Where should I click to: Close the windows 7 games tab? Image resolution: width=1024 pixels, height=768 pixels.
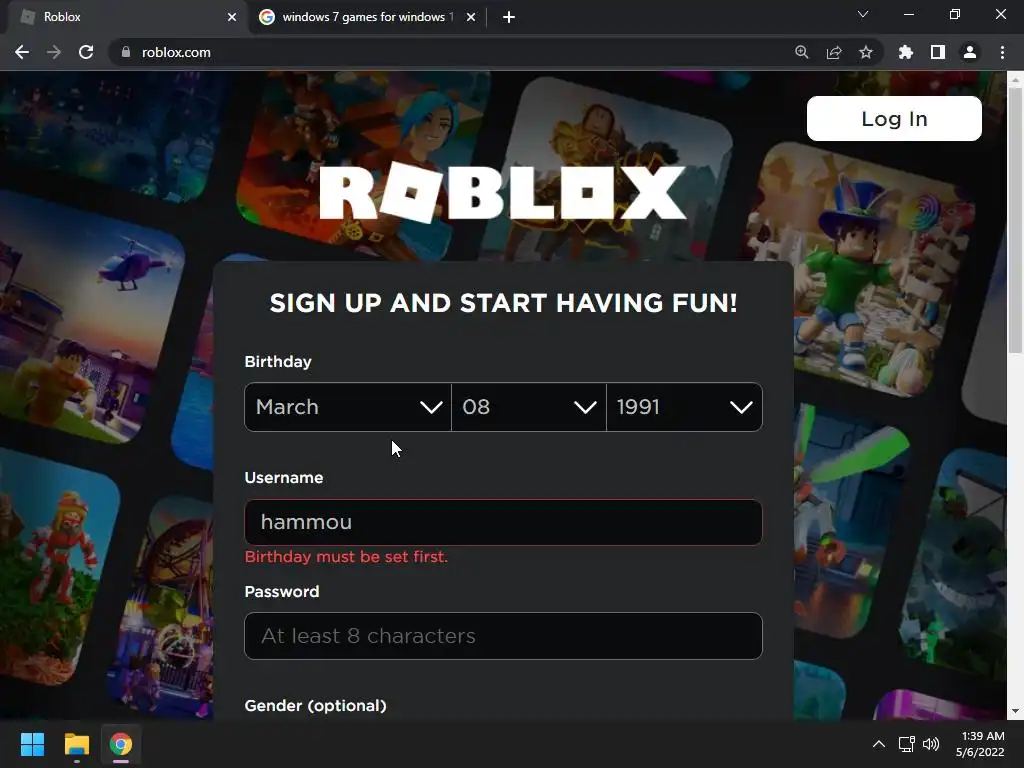(471, 17)
